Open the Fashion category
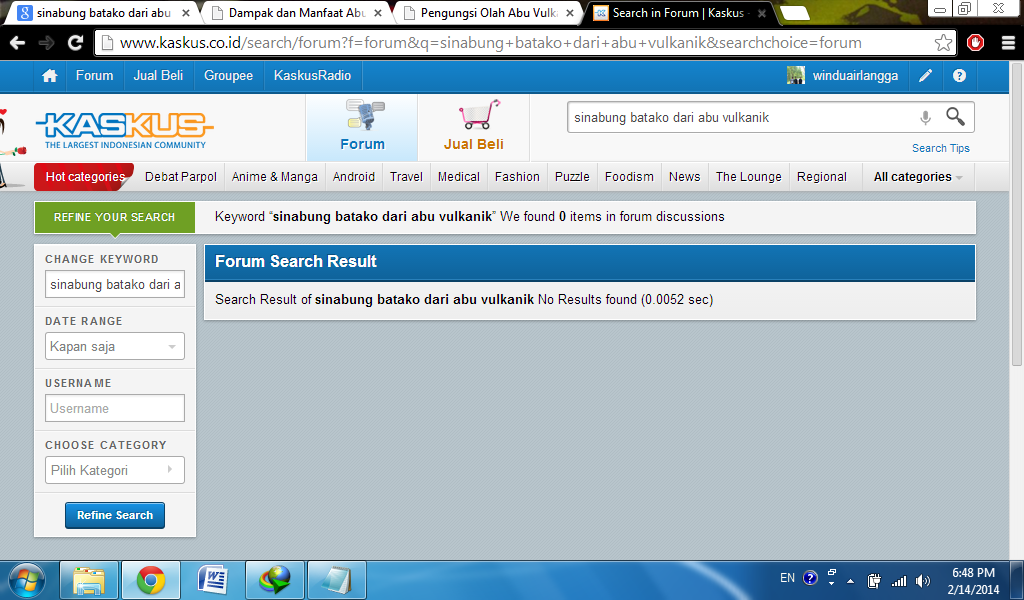Screen dimensions: 1024x600 pos(517,177)
